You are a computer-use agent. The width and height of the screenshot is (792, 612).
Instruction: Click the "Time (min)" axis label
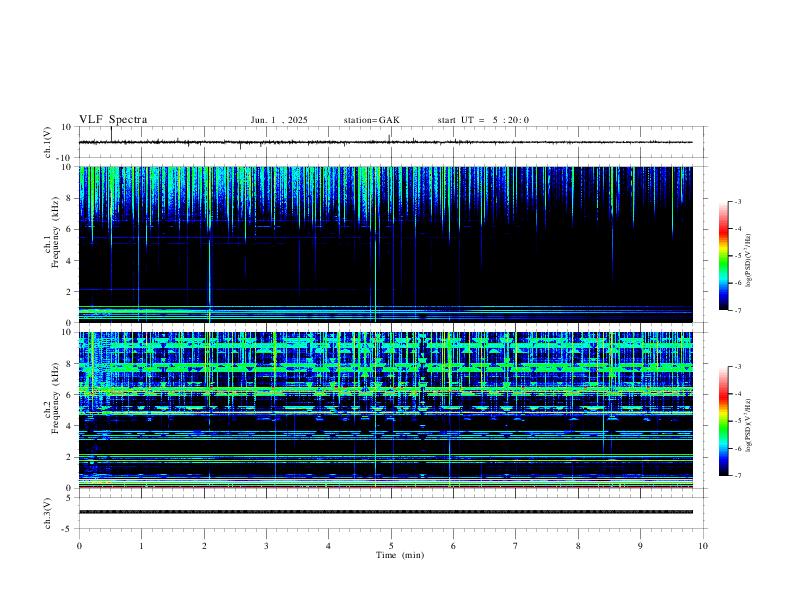pos(400,555)
